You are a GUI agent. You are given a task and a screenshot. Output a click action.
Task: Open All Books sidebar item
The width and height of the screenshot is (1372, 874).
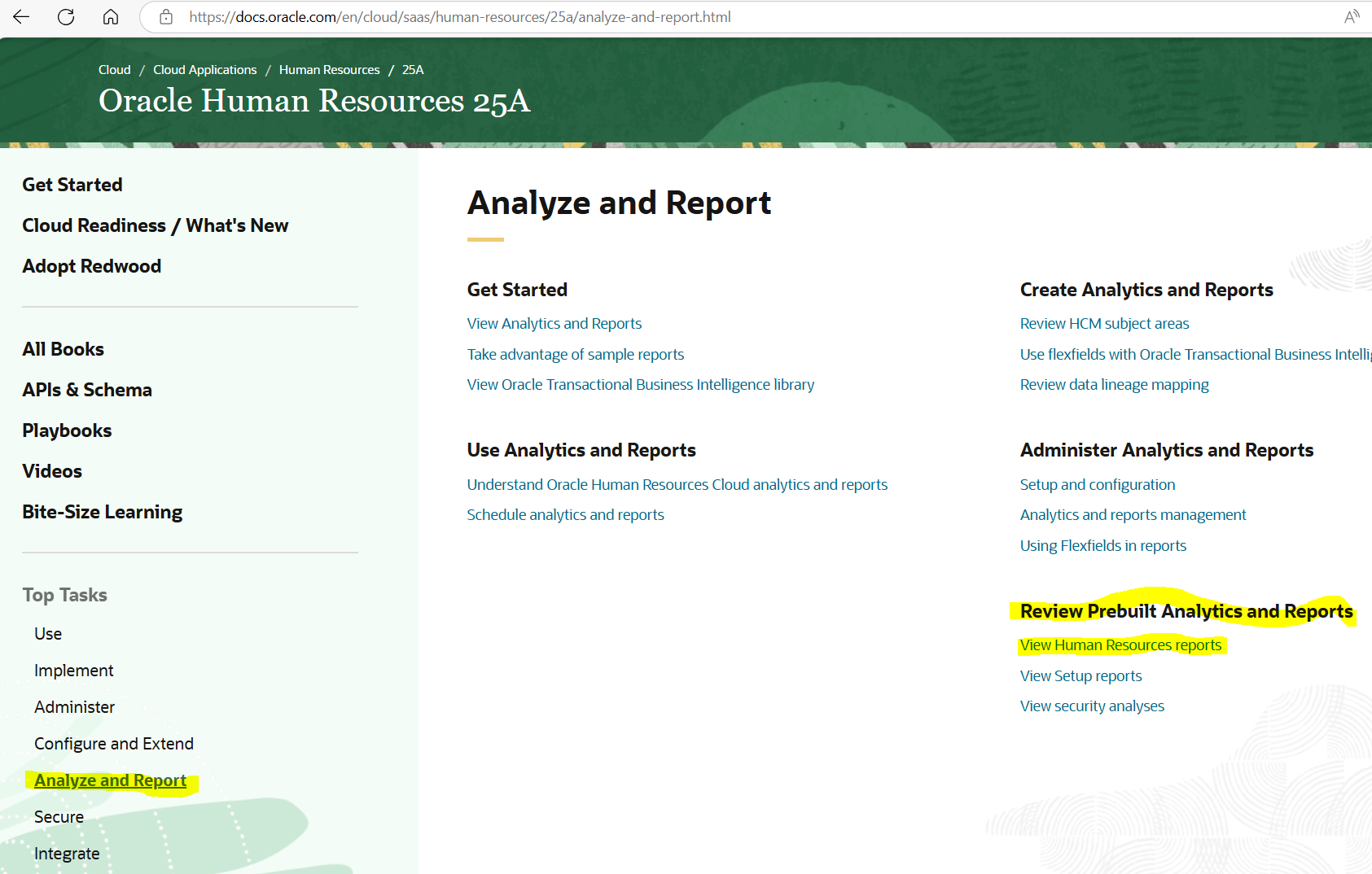(64, 349)
